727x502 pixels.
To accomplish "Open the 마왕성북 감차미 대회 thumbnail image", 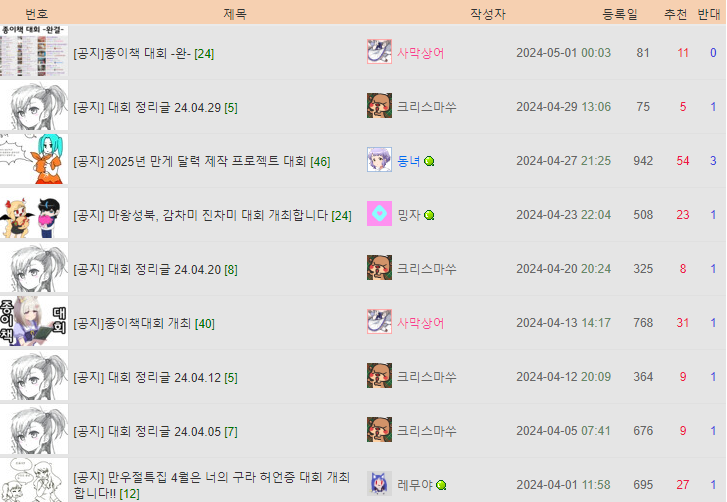I will point(34,214).
